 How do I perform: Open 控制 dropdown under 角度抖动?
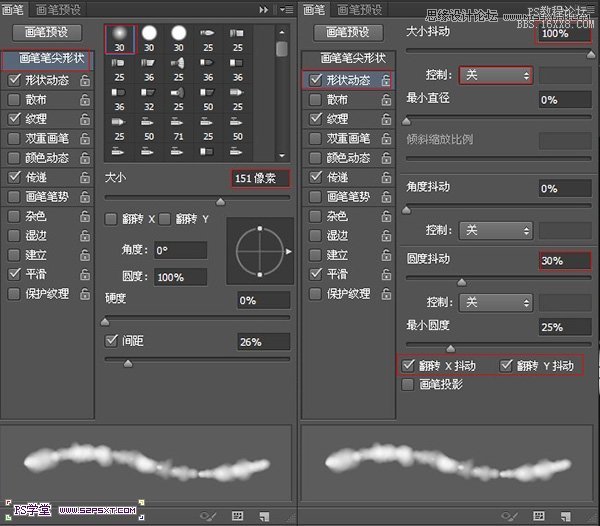pos(496,231)
